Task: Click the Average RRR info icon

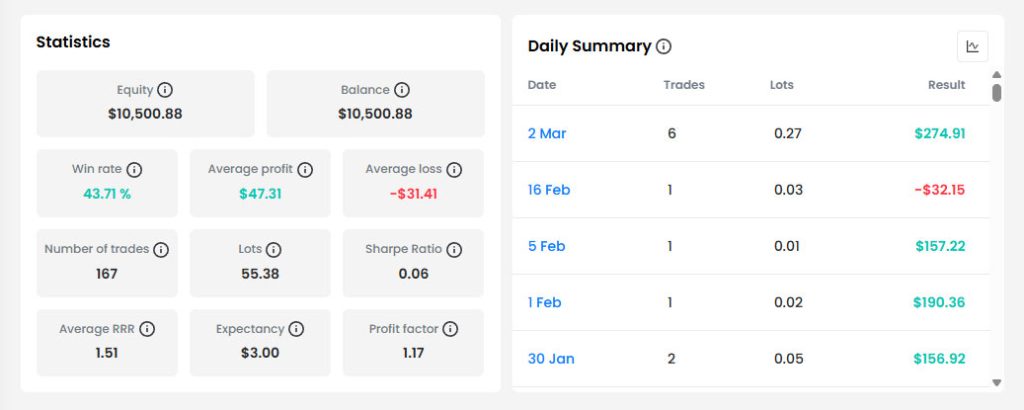Action: click(x=147, y=329)
